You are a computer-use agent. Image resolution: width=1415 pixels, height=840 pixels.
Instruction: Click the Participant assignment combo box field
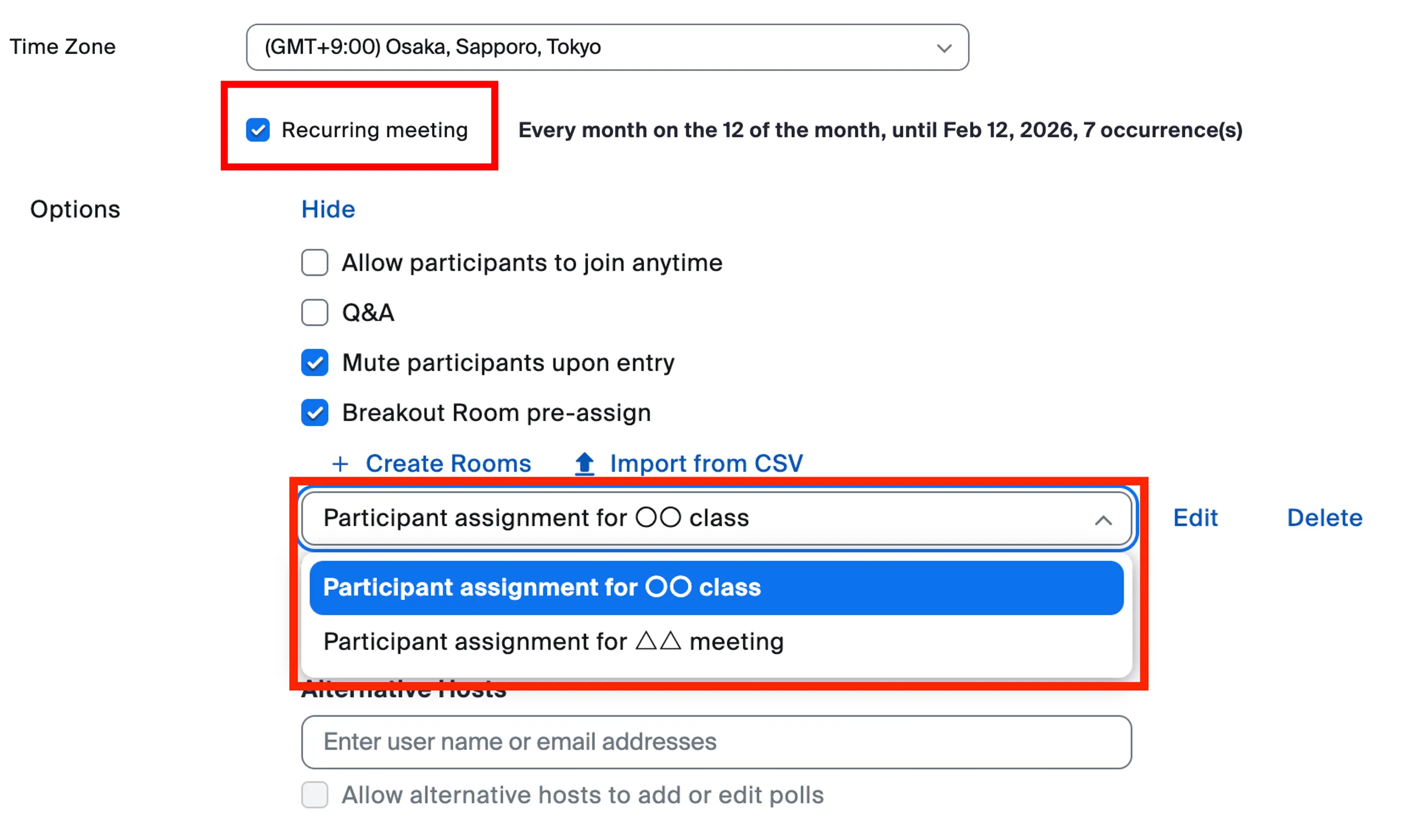click(680, 518)
